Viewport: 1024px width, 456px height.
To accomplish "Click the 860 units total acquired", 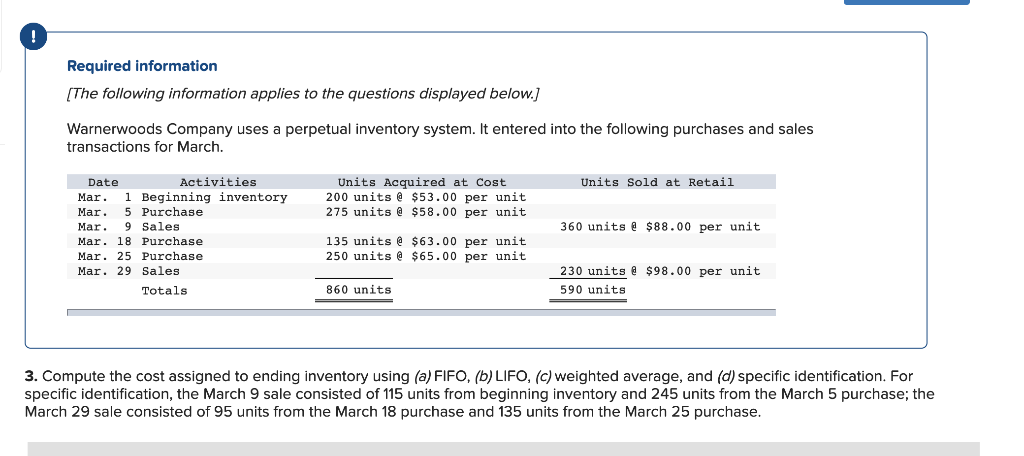I will tap(359, 290).
